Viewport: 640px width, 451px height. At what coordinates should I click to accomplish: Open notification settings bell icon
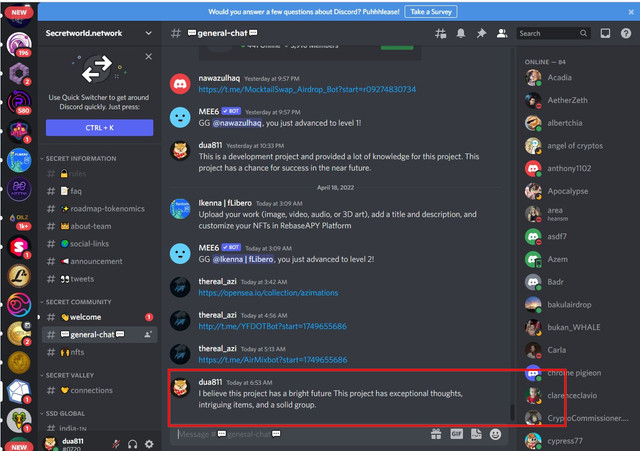pos(461,33)
